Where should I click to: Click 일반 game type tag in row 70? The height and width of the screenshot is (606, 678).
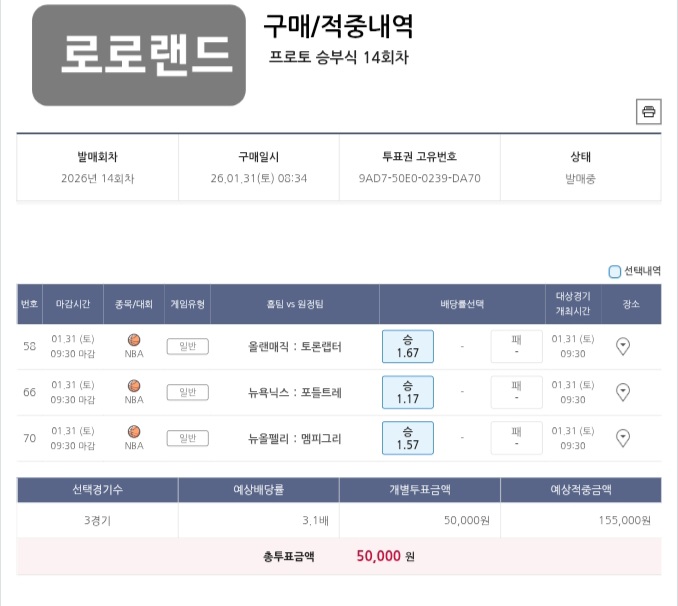[187, 438]
